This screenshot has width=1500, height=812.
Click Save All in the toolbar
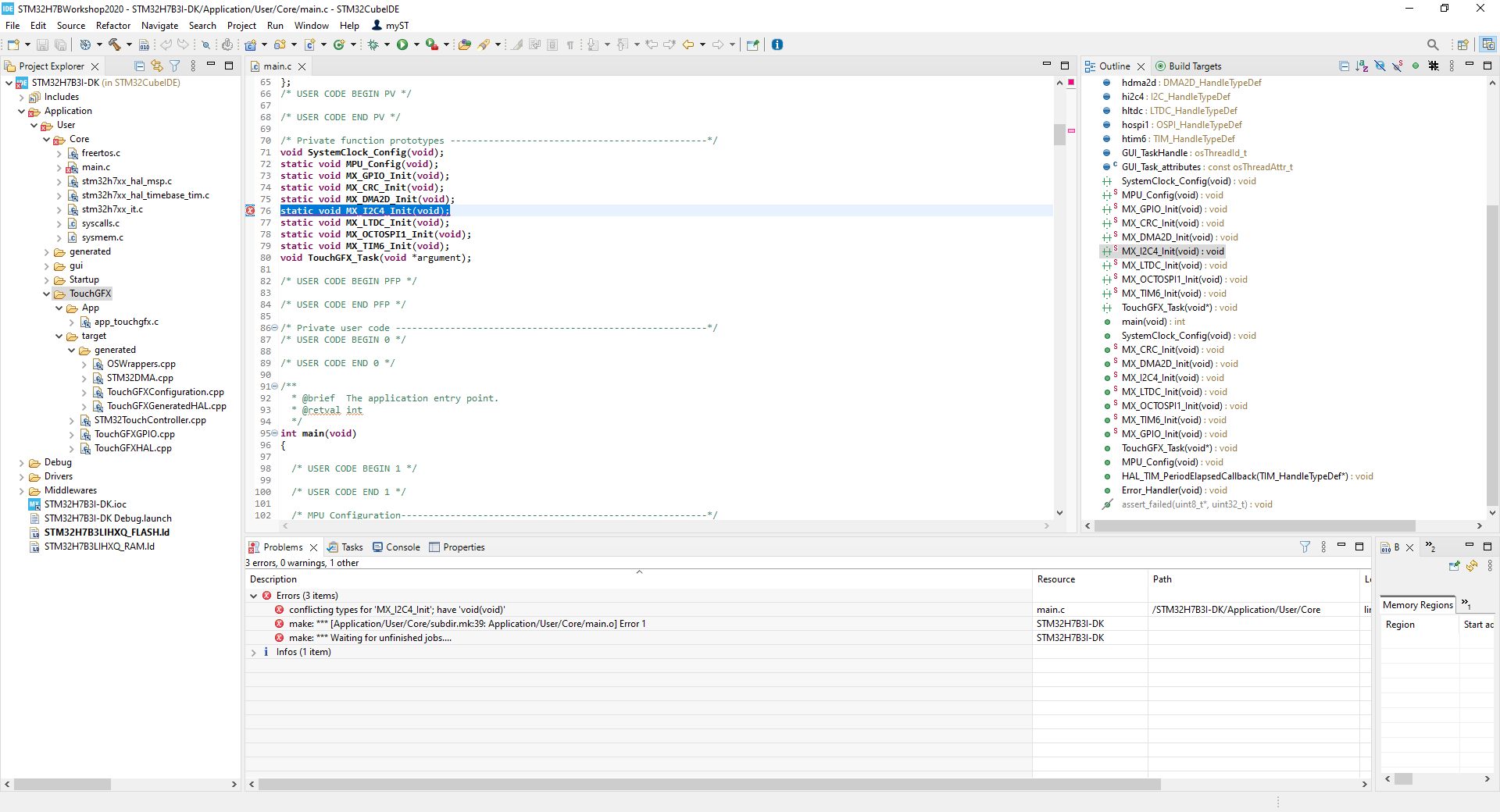(61, 45)
